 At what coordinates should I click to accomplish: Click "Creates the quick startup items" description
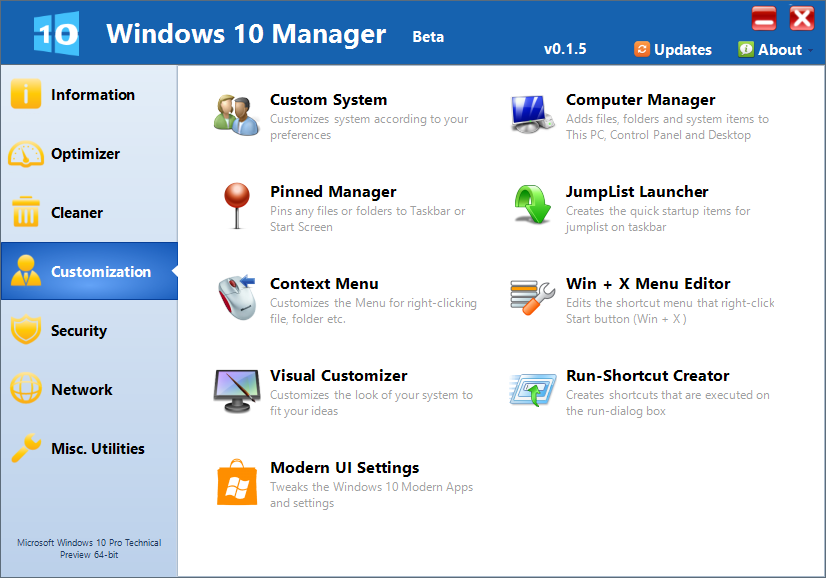pyautogui.click(x=658, y=219)
